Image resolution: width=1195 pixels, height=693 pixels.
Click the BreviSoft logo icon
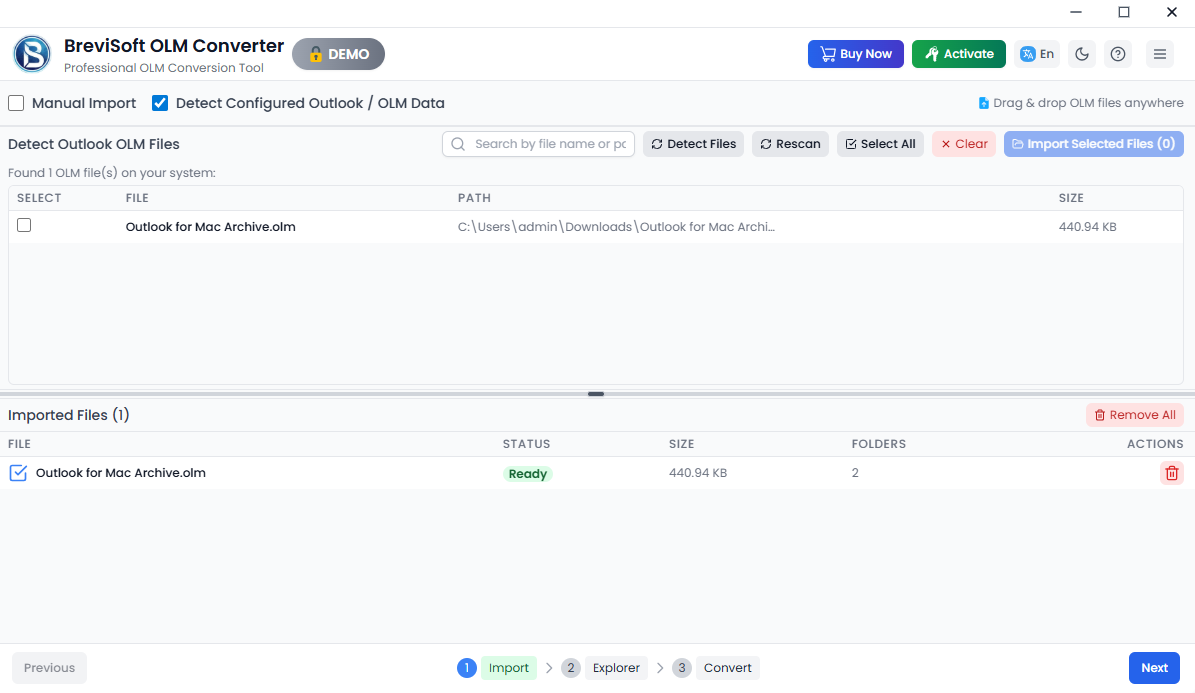pyautogui.click(x=32, y=54)
